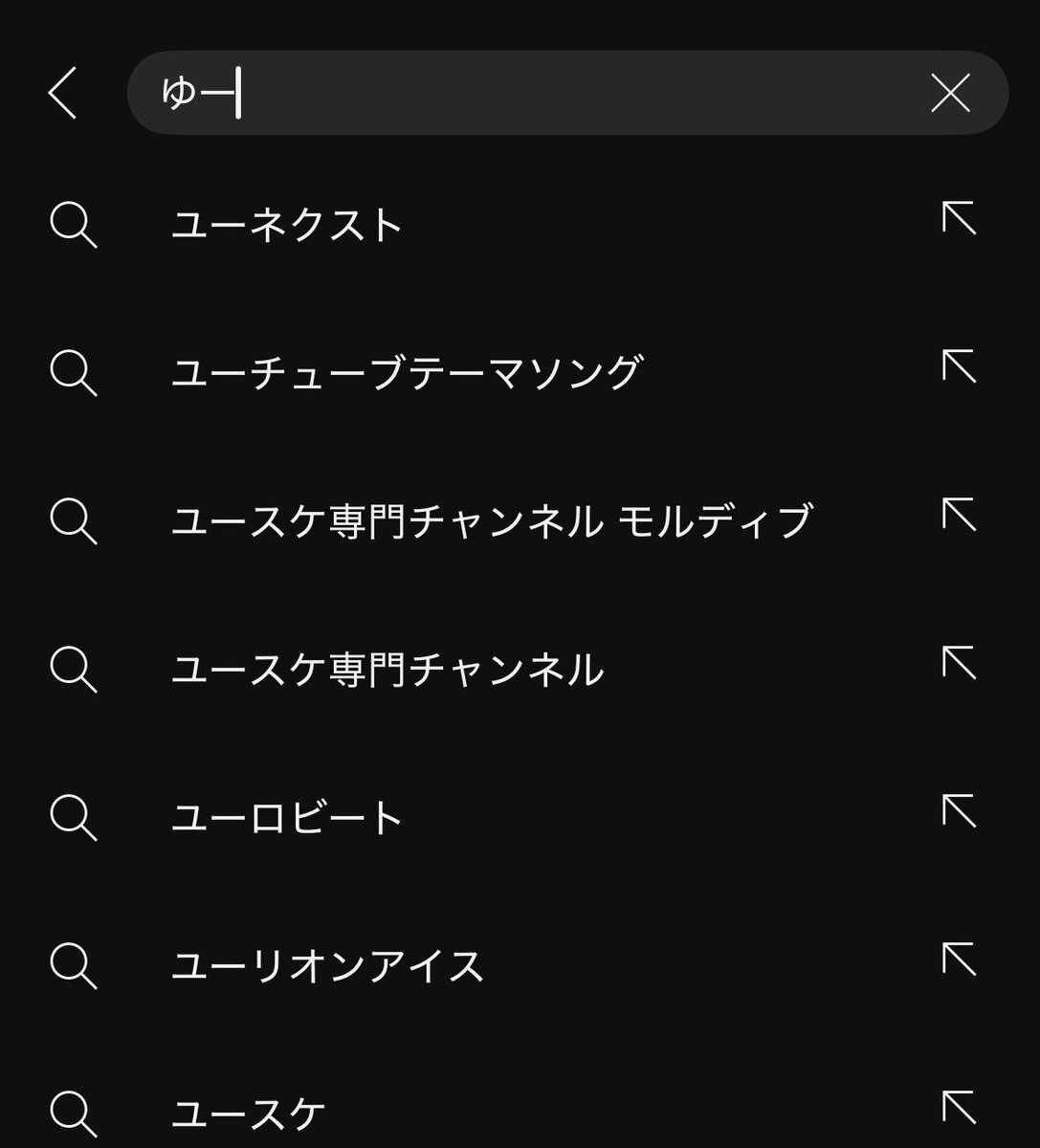
Task: Select the bottom ユースケ suggestion
Action: 249,1114
